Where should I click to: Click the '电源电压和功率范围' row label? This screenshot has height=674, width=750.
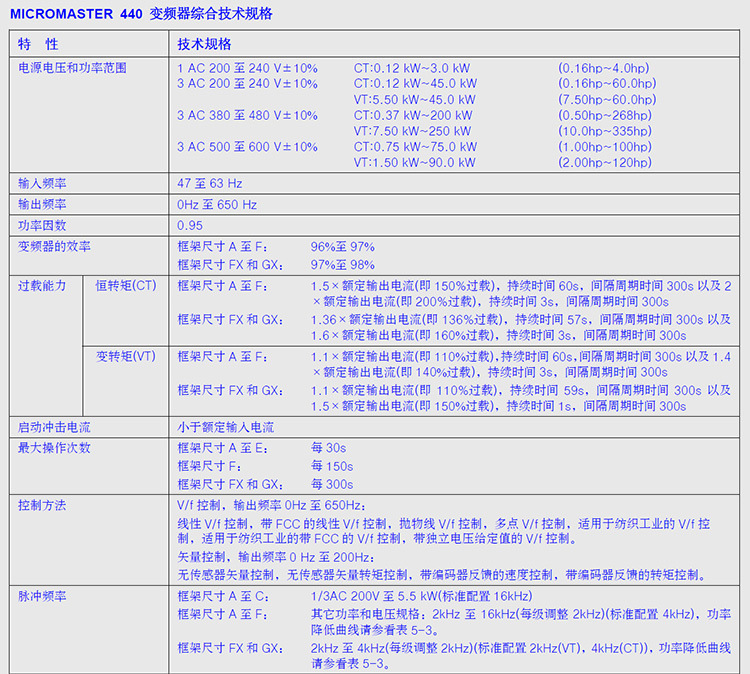(x=72, y=68)
